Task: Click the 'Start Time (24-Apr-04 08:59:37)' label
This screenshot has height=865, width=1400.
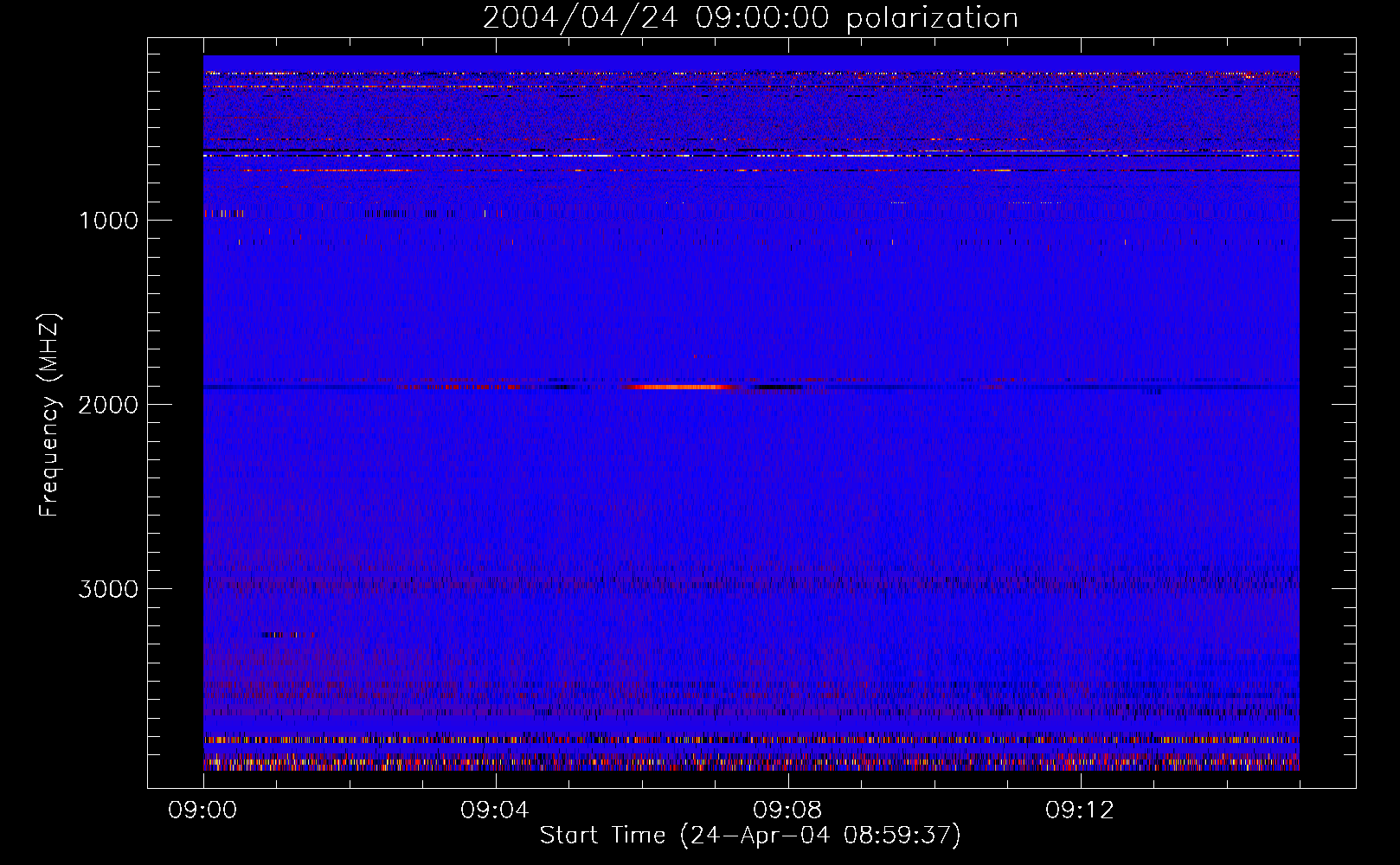Action: pyautogui.click(x=750, y=835)
